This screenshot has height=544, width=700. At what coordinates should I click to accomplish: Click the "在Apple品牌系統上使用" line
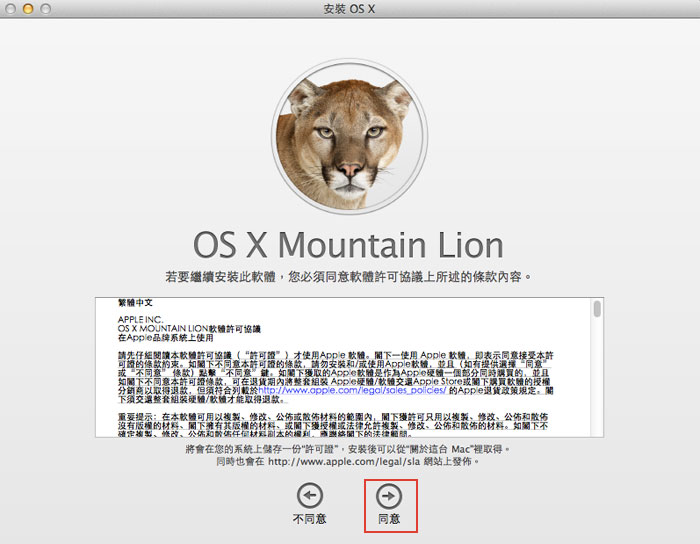[166, 337]
